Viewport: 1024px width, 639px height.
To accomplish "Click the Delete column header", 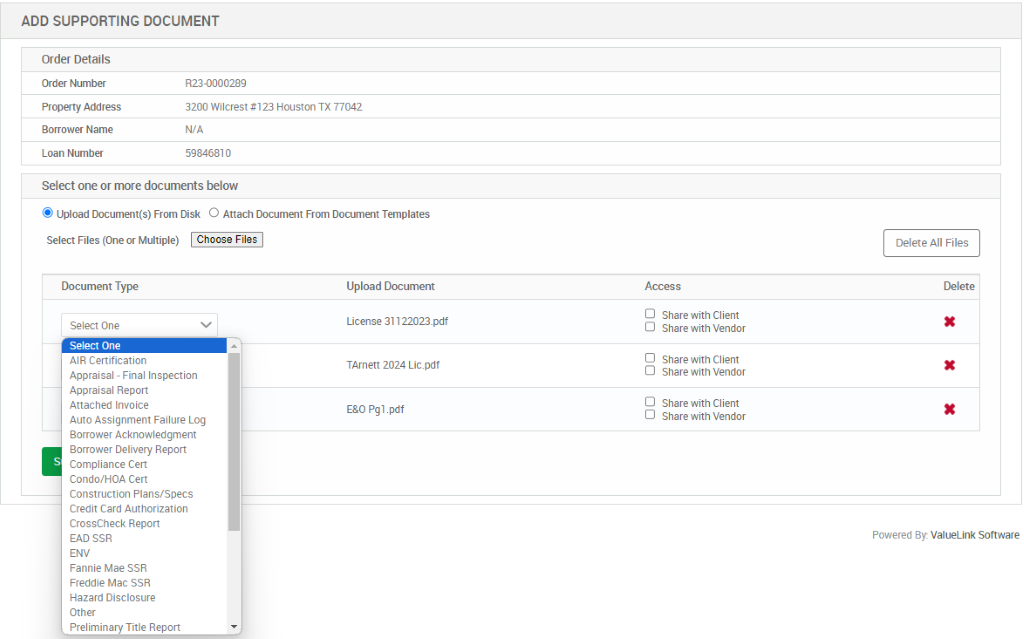I will [959, 286].
